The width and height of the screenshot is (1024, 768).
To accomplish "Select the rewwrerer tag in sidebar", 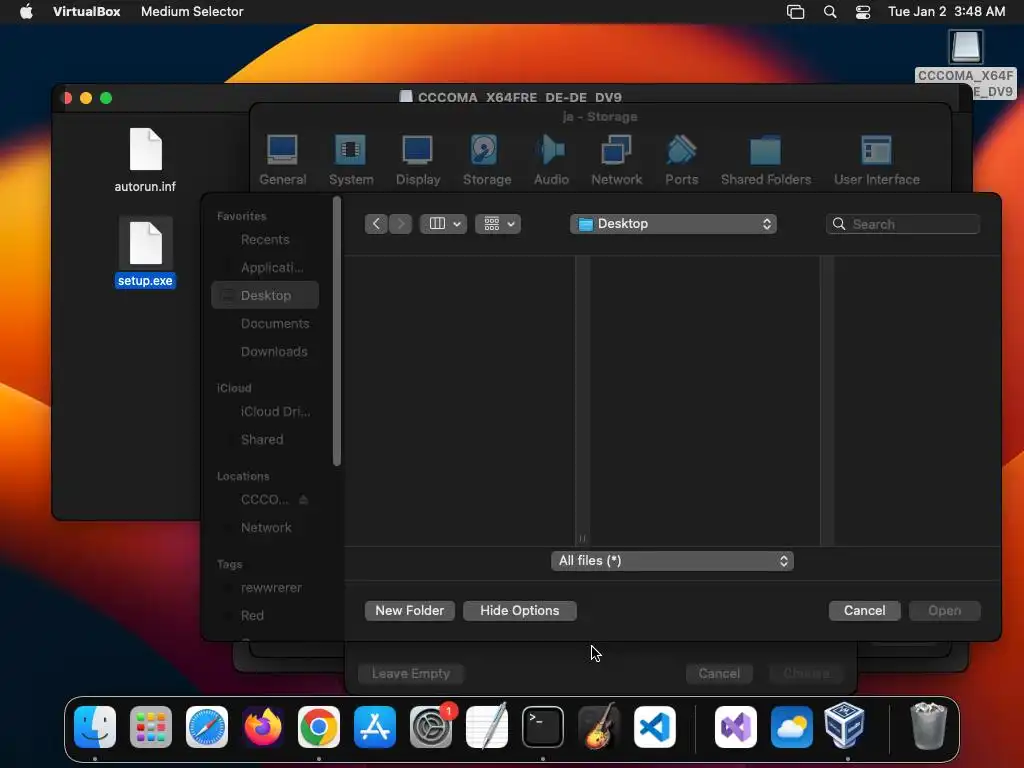I will [x=265, y=588].
